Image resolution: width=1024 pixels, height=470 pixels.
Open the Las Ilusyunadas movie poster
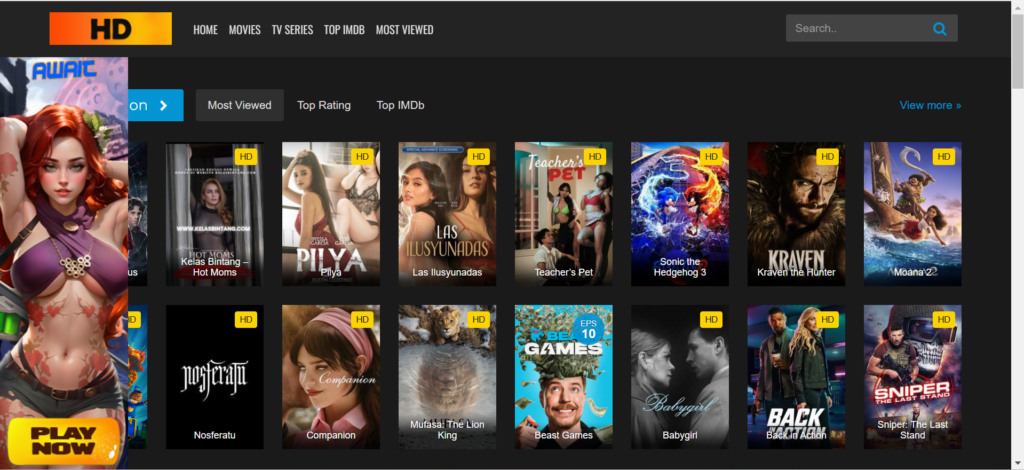(x=447, y=214)
